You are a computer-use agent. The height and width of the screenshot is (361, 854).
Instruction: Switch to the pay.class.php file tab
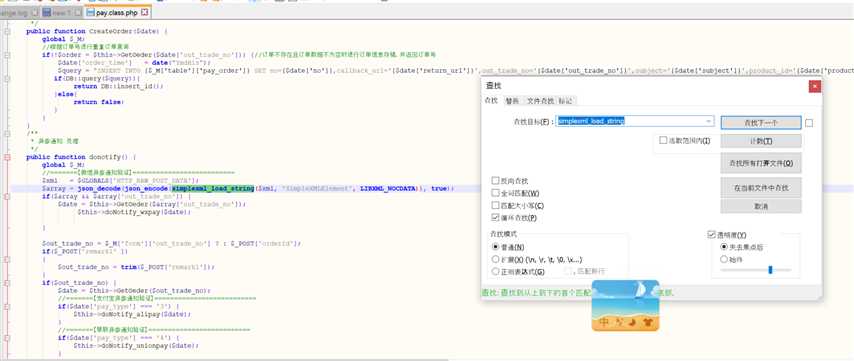click(118, 12)
